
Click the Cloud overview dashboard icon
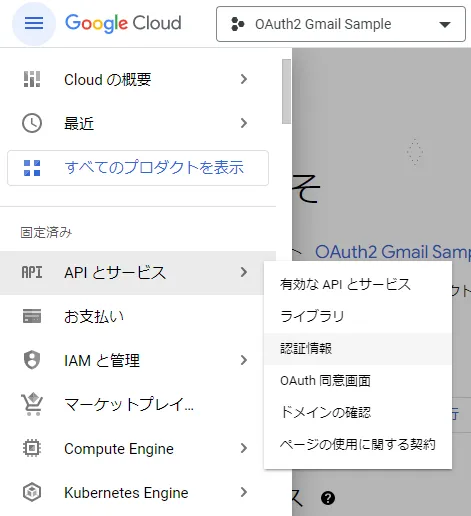[32, 79]
